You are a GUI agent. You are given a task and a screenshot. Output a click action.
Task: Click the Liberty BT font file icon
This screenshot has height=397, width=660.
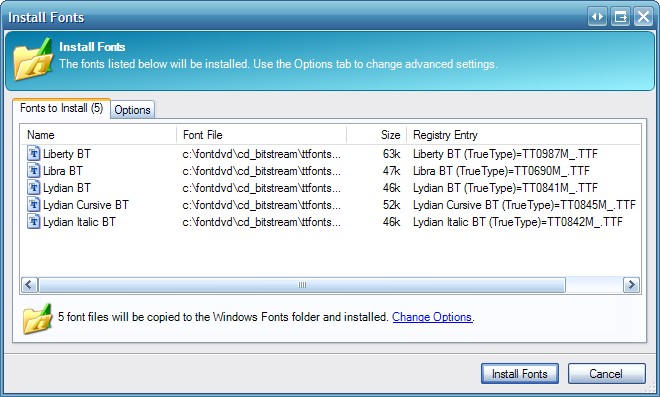coord(33,153)
